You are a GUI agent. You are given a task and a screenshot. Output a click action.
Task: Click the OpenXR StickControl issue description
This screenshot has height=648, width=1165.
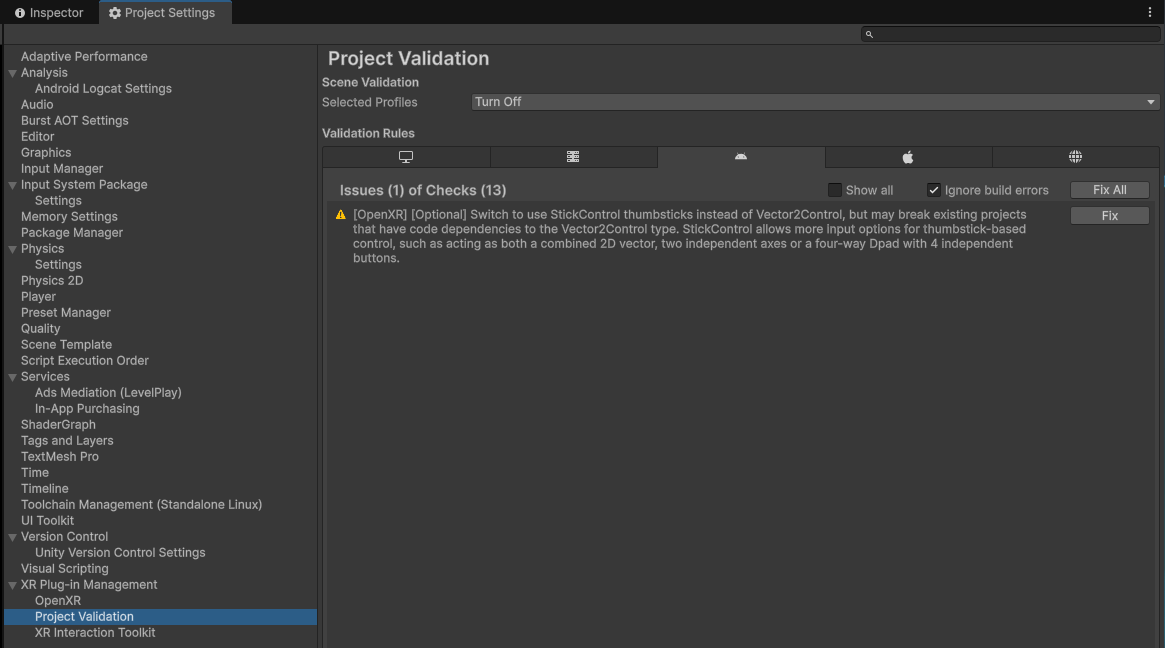(689, 236)
